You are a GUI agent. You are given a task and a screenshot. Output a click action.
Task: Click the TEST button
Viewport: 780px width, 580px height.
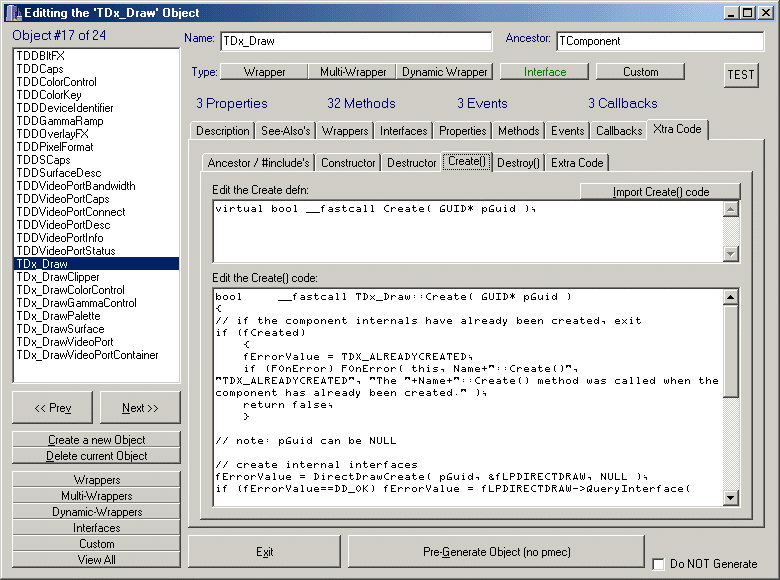[741, 75]
